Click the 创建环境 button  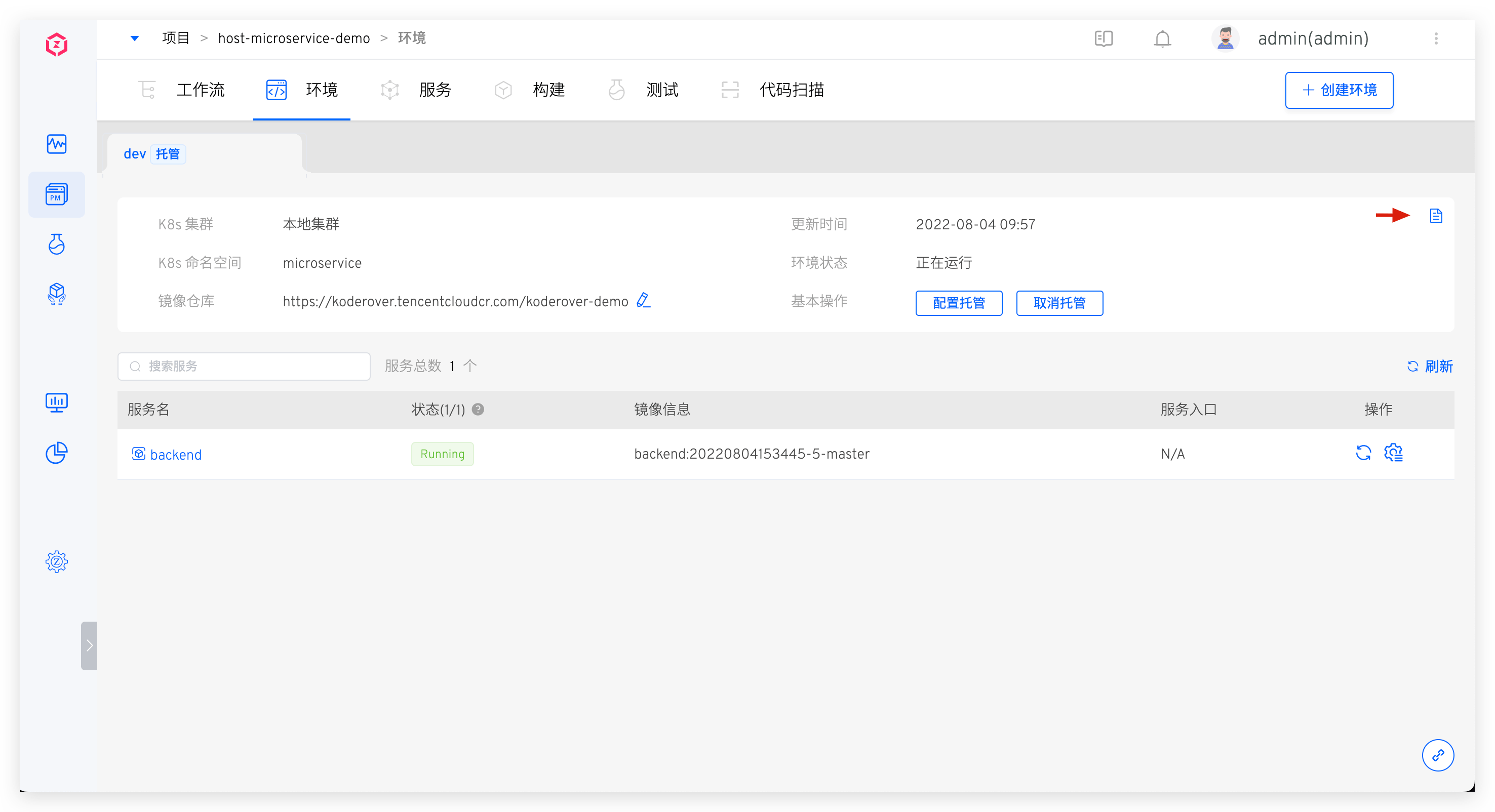[x=1339, y=91]
